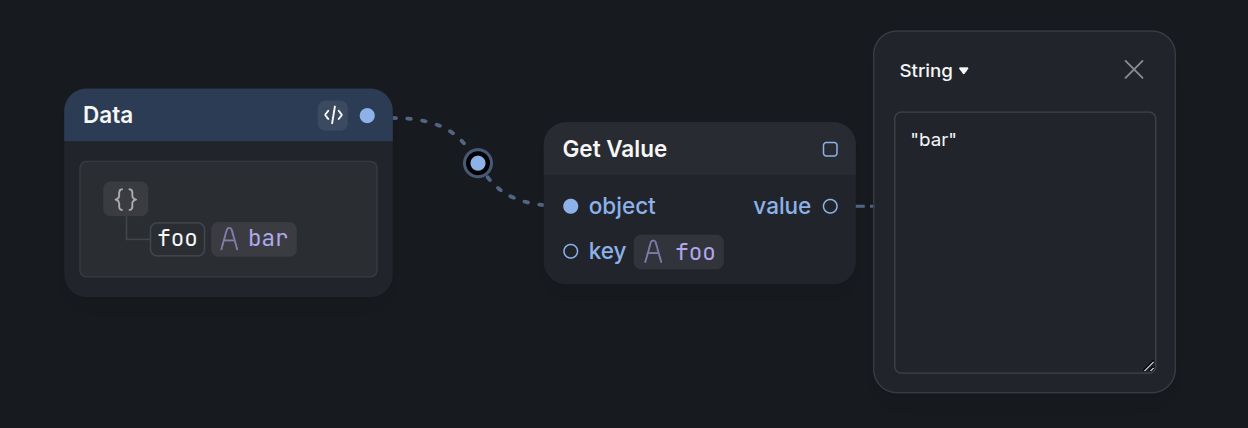
Task: Click the text area resize handle
Action: pos(1149,367)
